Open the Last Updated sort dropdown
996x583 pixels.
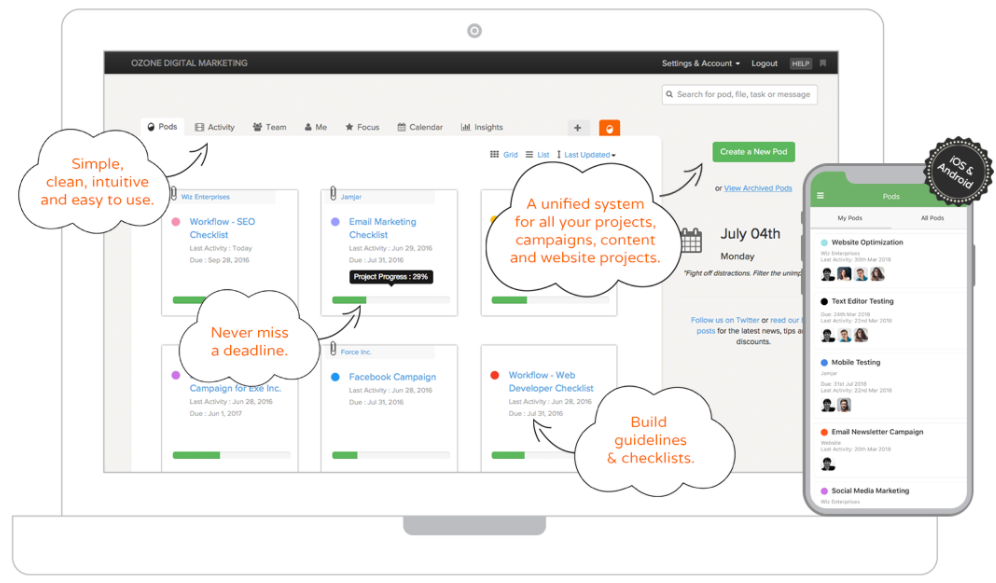(x=586, y=154)
